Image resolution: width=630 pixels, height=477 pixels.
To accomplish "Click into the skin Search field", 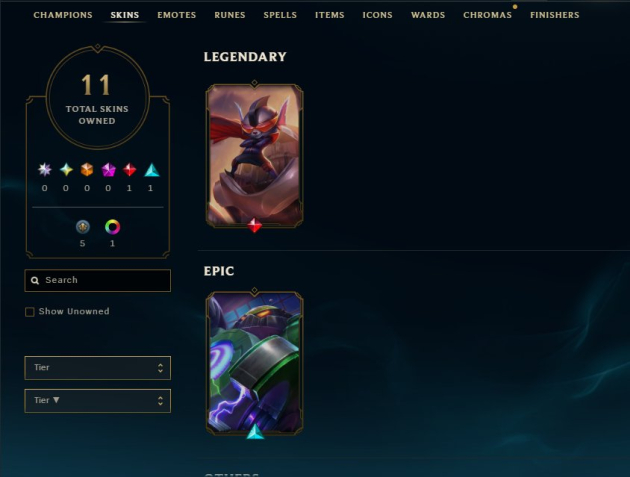I will 98,280.
